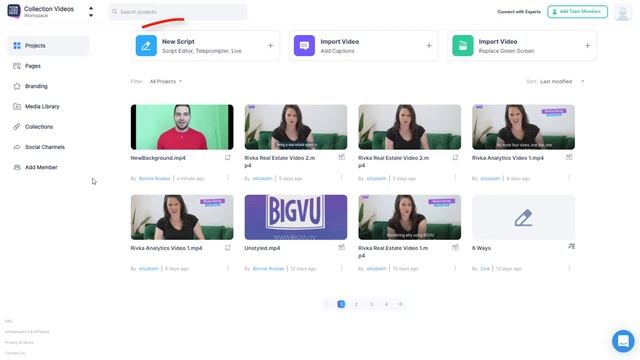Click inside the Search projects field
The height and width of the screenshot is (360, 640).
pos(178,12)
